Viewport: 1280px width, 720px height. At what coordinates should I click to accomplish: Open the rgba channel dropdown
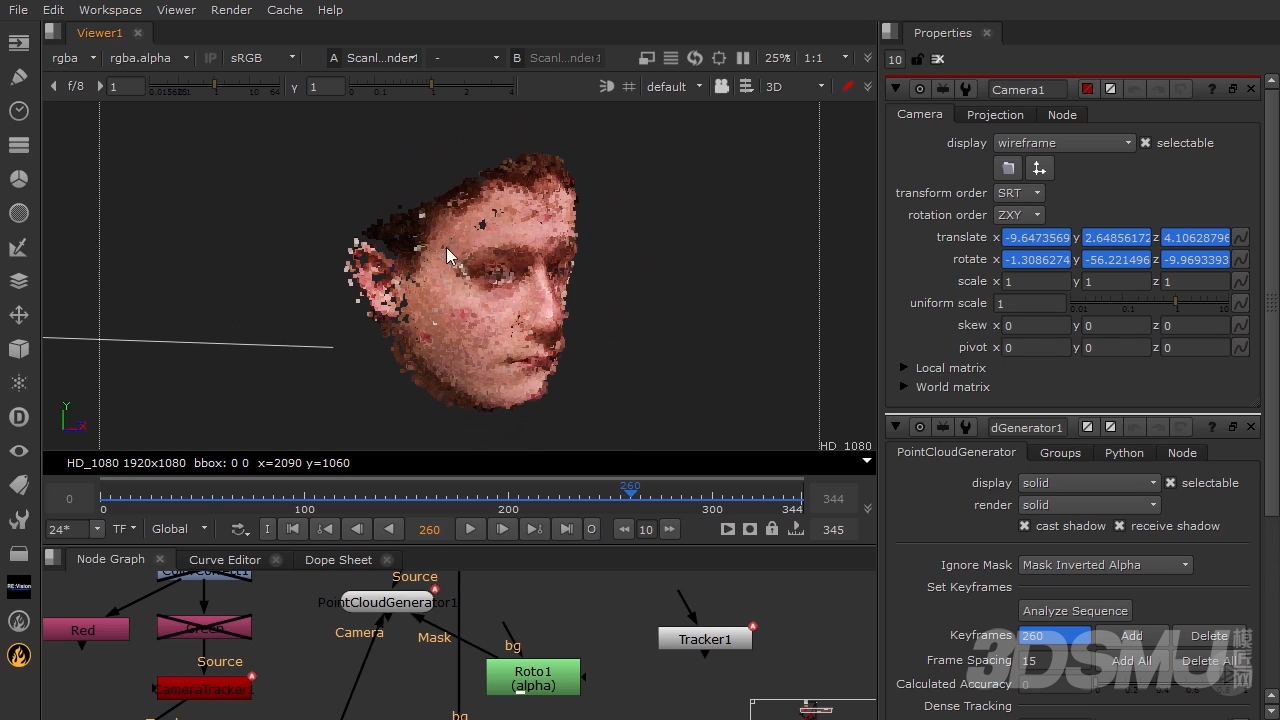pyautogui.click(x=74, y=58)
